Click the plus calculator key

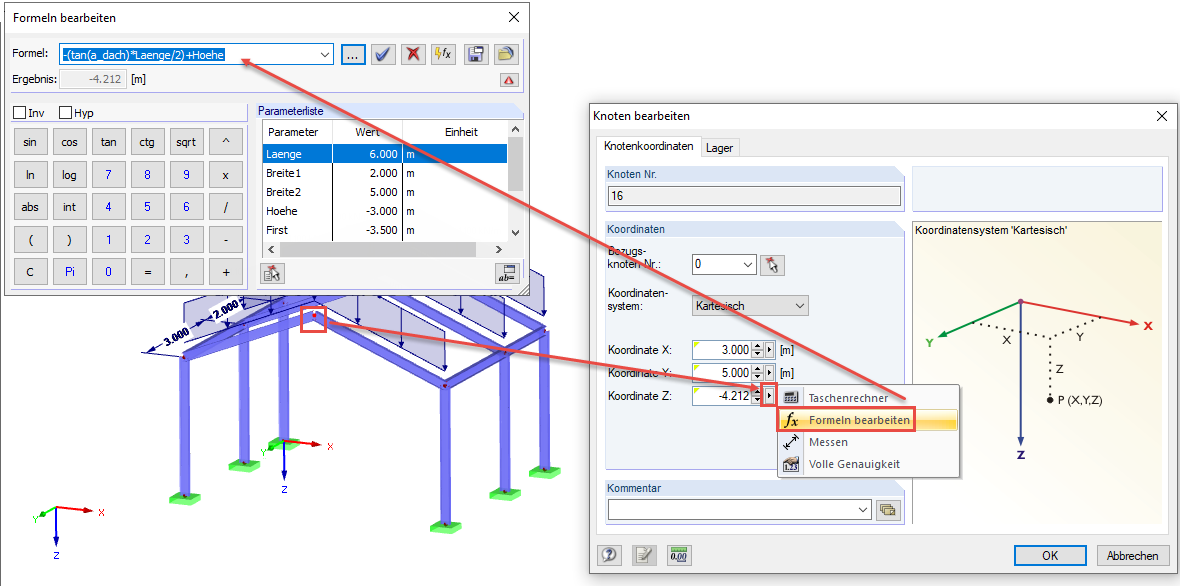point(225,272)
